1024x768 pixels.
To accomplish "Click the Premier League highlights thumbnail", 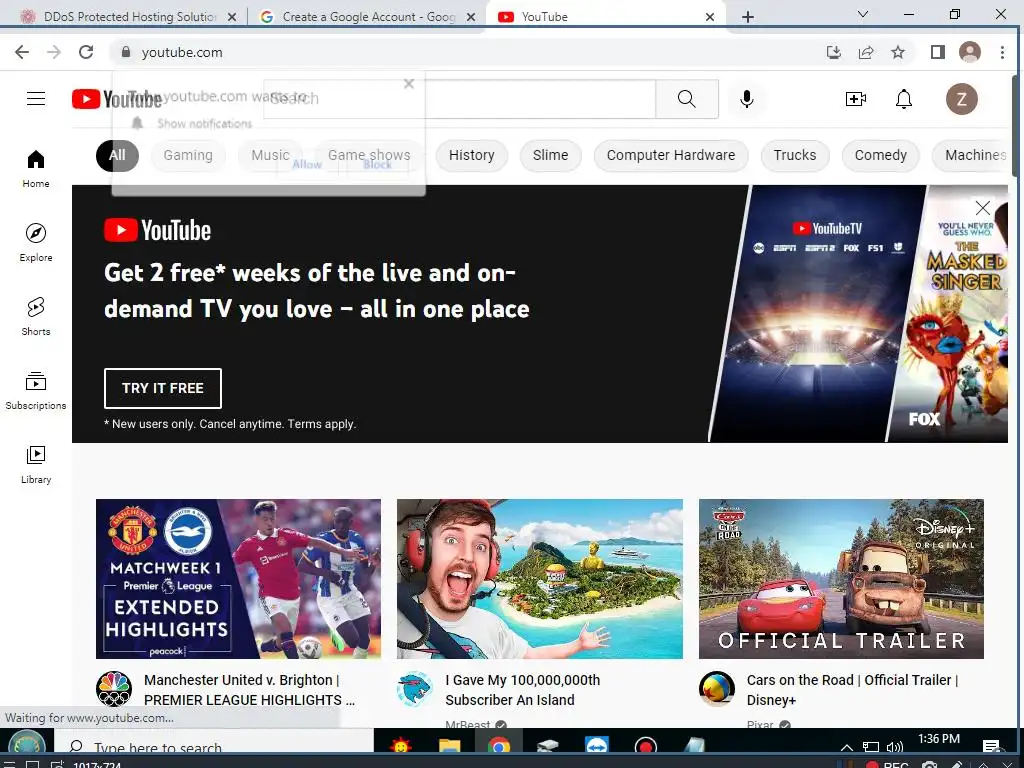I will coord(238,579).
